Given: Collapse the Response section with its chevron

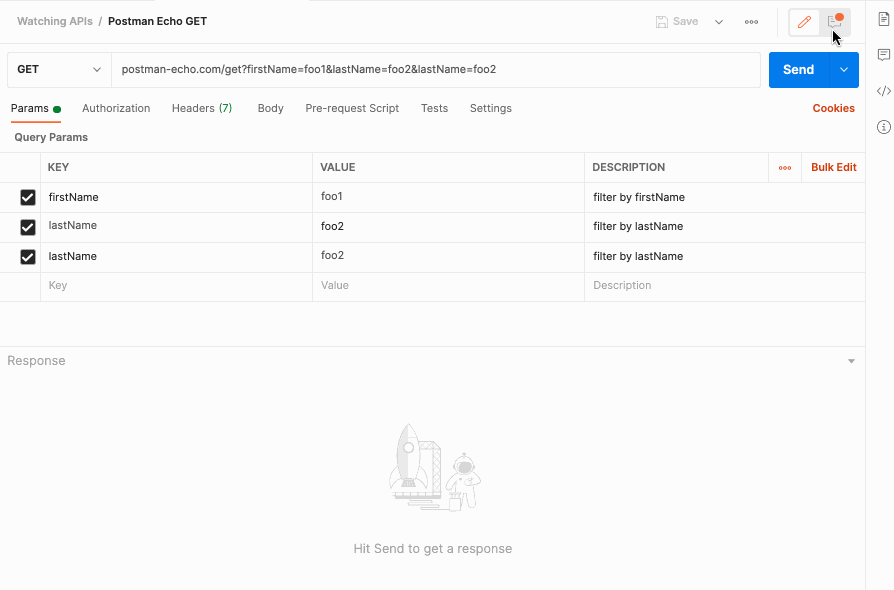Looking at the screenshot, I should [x=851, y=361].
